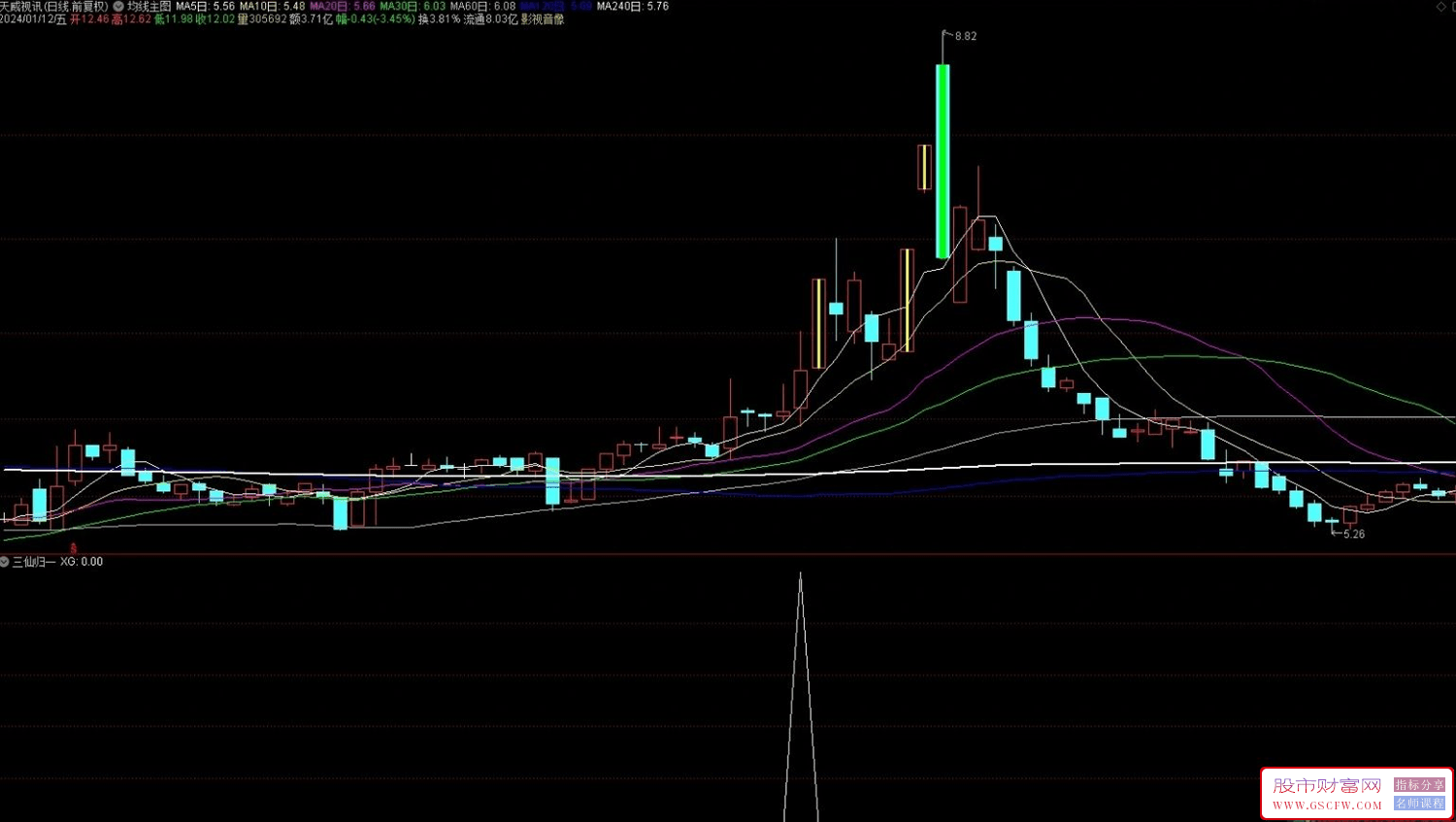Click the low price 低11.98
This screenshot has width=1456, height=822.
174,19
